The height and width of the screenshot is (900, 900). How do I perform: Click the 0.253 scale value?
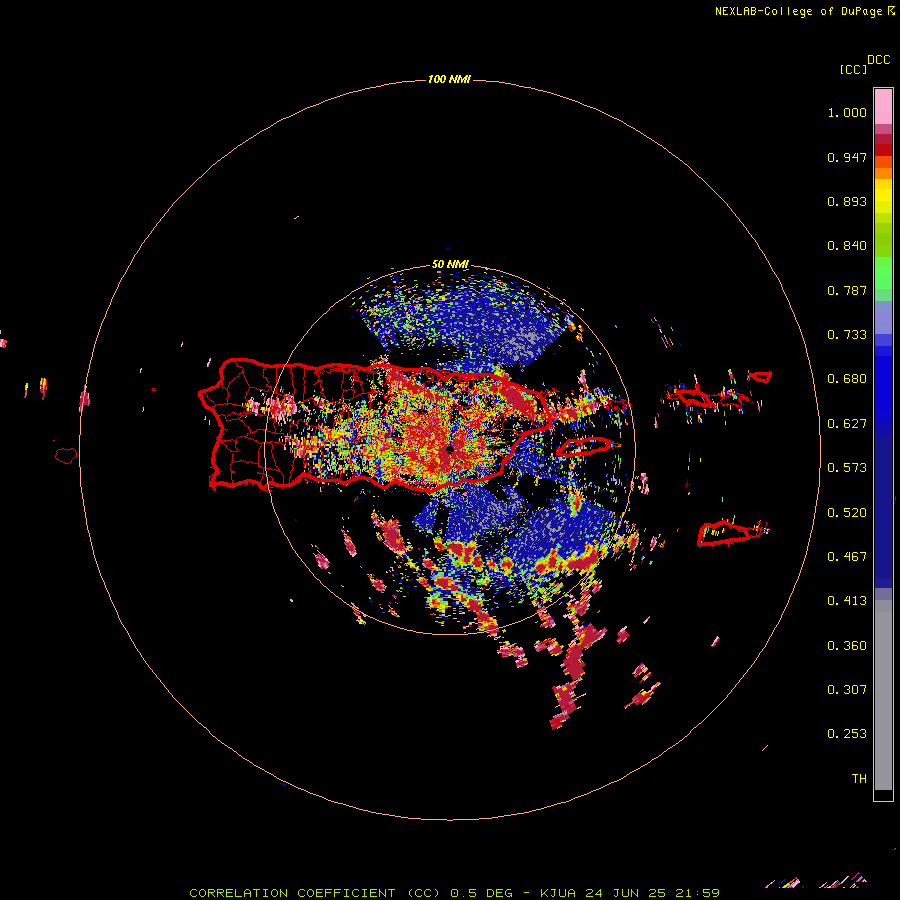click(847, 734)
